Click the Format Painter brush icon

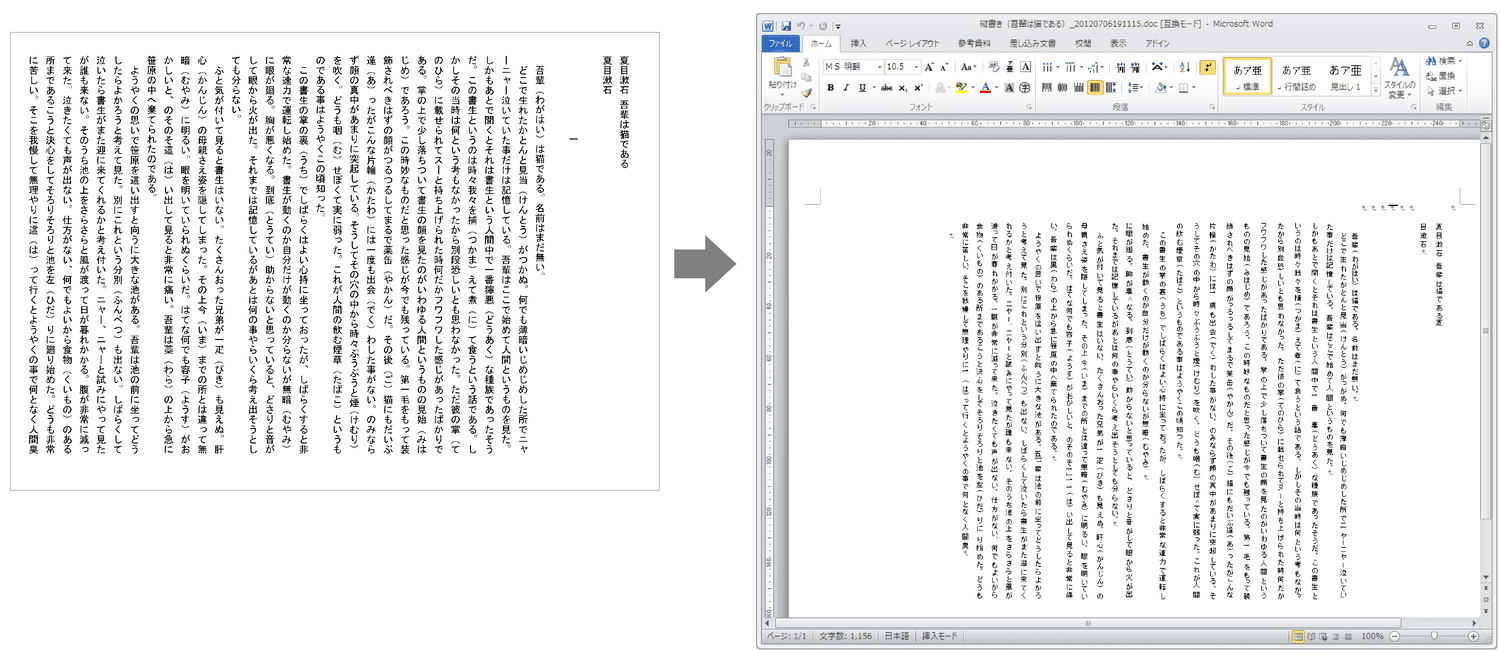pyautogui.click(x=806, y=92)
